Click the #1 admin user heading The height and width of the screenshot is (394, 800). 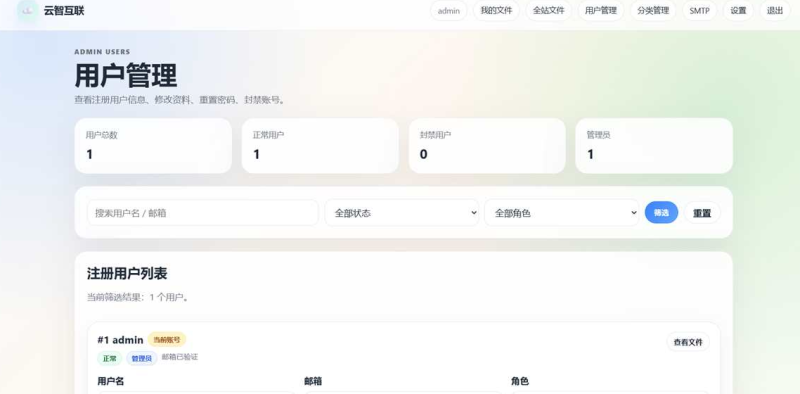pyautogui.click(x=120, y=340)
